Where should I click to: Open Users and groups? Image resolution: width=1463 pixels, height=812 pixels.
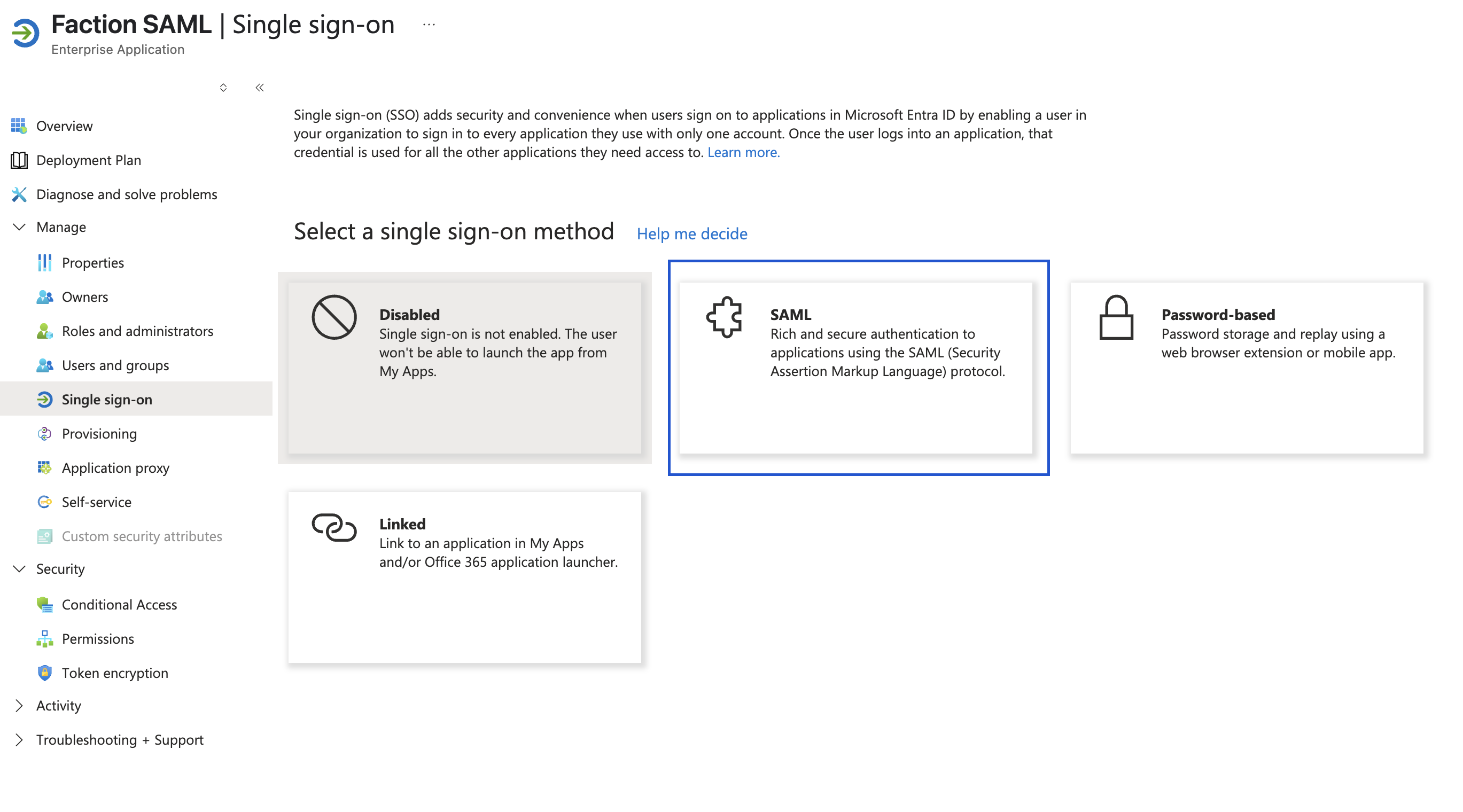point(115,365)
